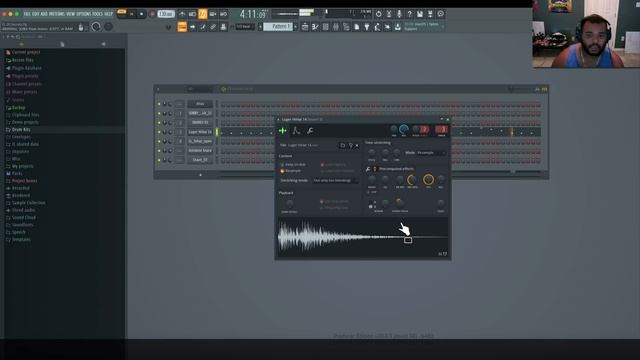Viewport: 640px width, 360px height.
Task: Open the EDIT menu
Action: (x=36, y=14)
